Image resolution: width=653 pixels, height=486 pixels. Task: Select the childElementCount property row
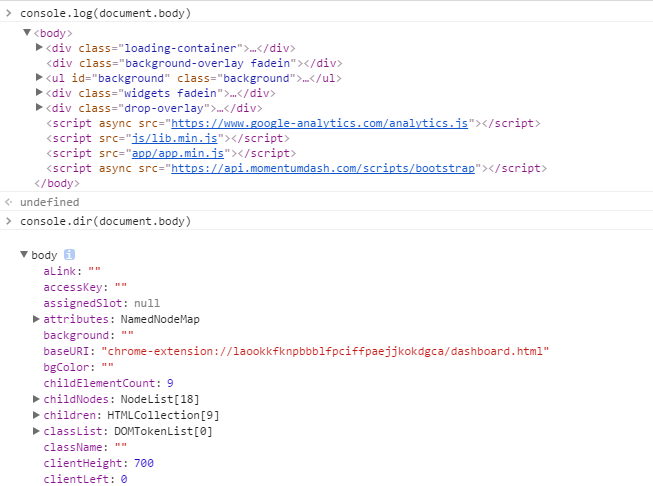click(108, 383)
